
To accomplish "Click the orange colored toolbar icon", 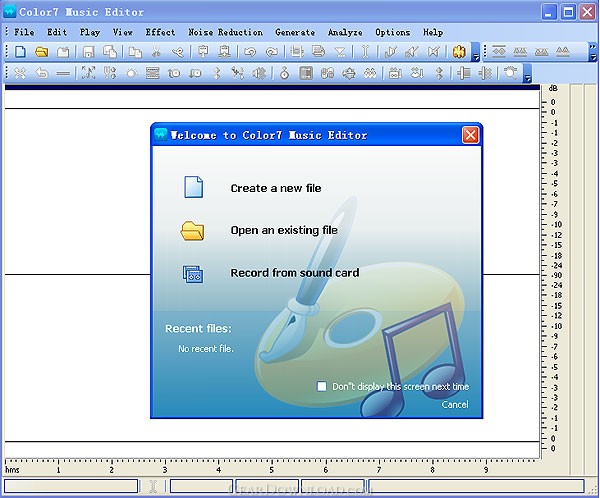I will click(x=459, y=52).
